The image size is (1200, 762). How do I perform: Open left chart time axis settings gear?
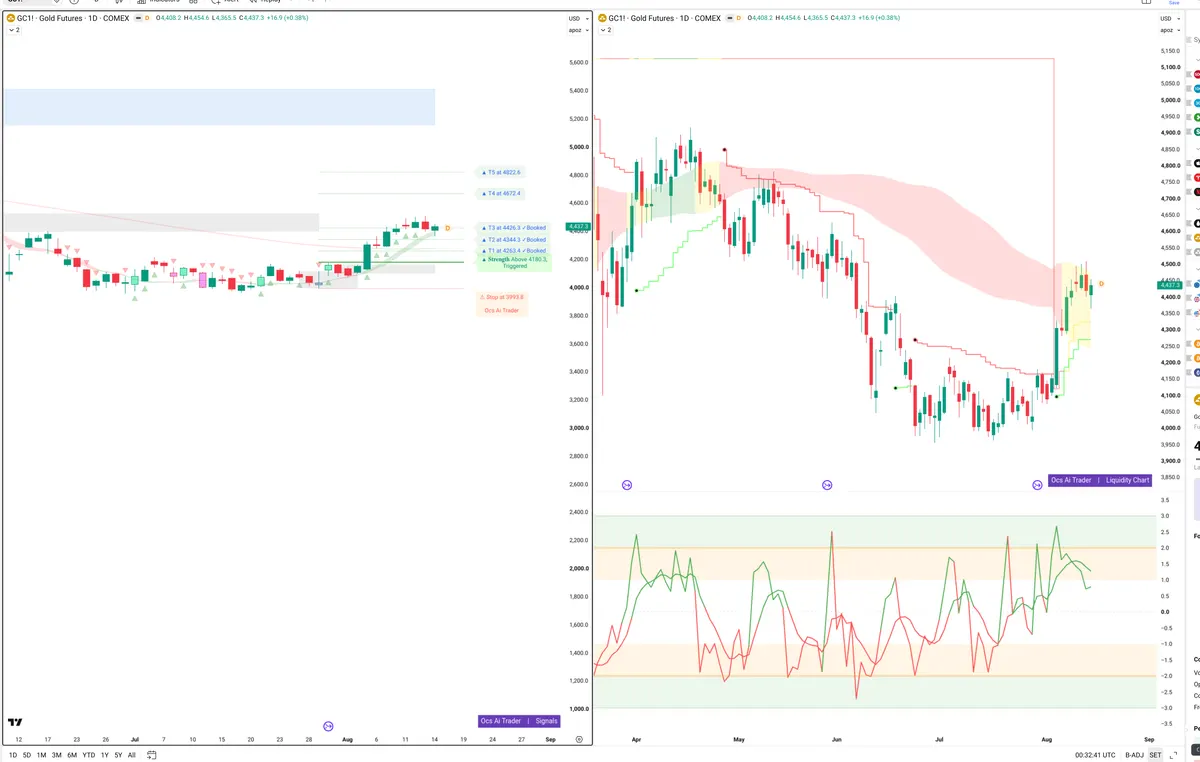pos(579,739)
